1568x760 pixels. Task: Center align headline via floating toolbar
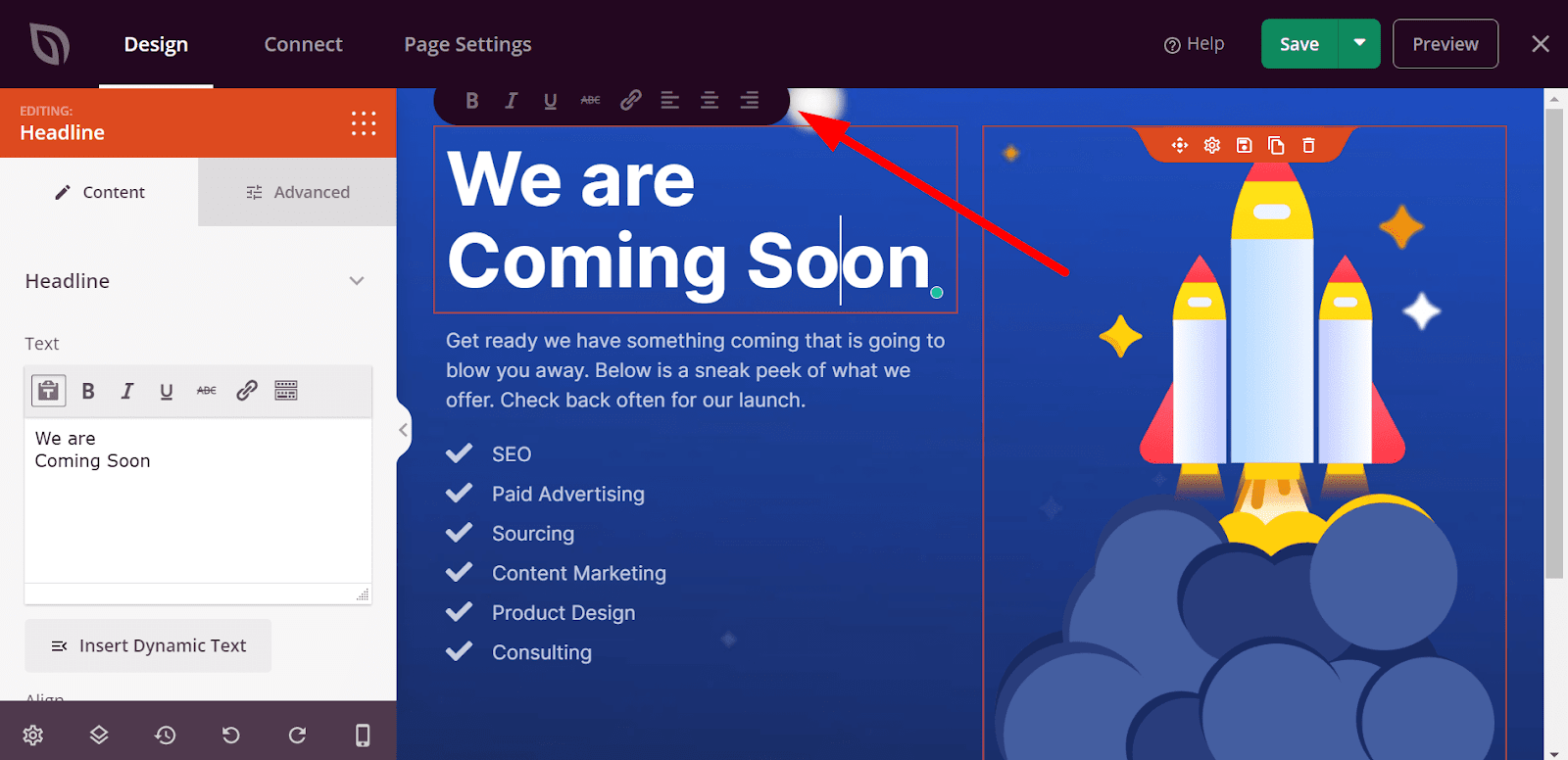point(710,100)
